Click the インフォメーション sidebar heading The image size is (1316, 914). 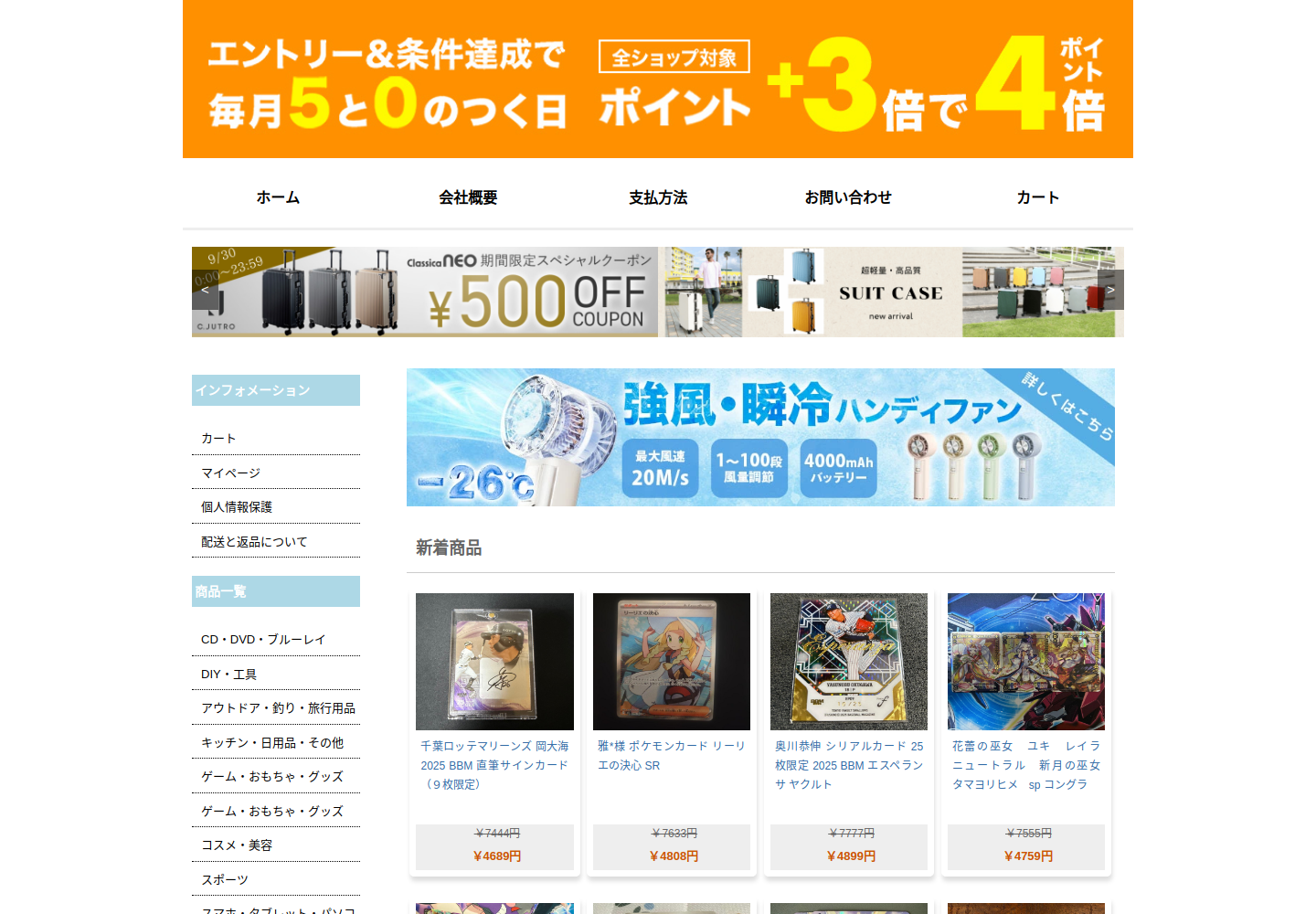tap(276, 390)
